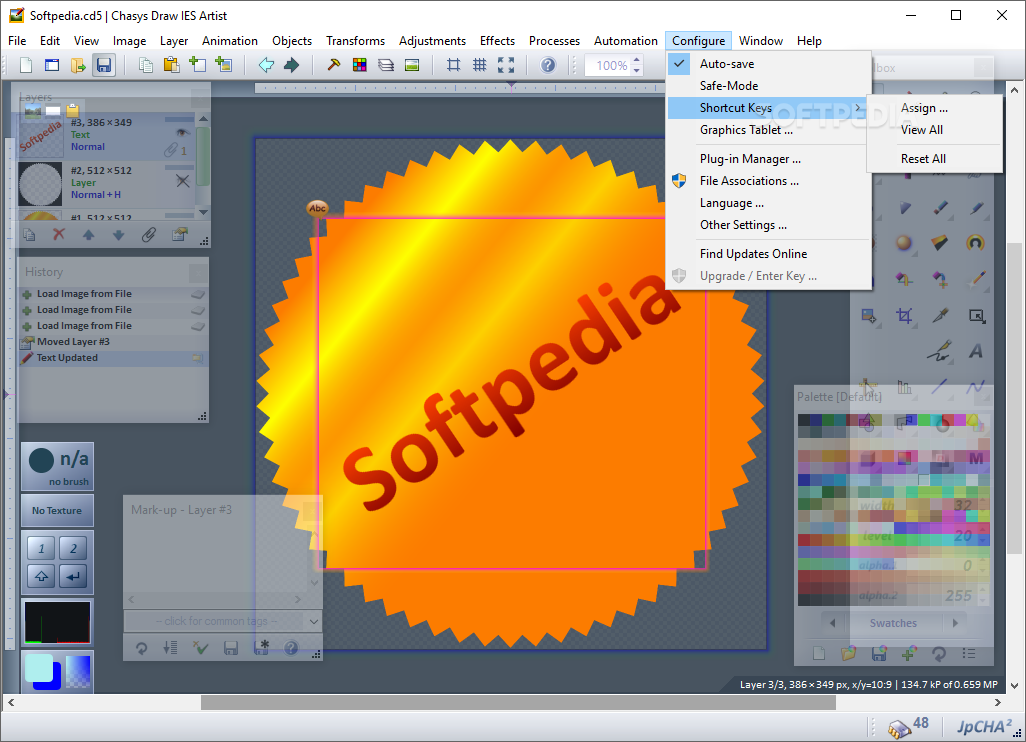
Task: Click the fullscreen arrows toolbar icon
Action: point(506,65)
